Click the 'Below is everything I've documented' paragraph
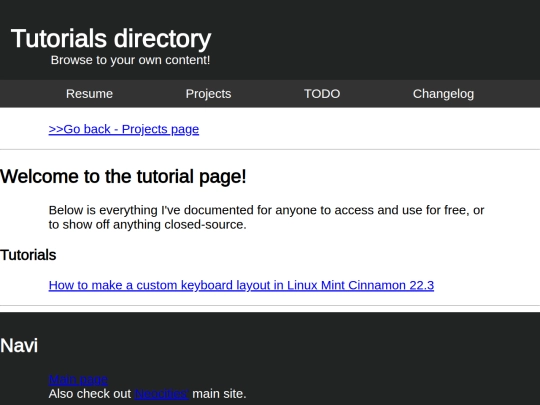 pyautogui.click(x=266, y=217)
